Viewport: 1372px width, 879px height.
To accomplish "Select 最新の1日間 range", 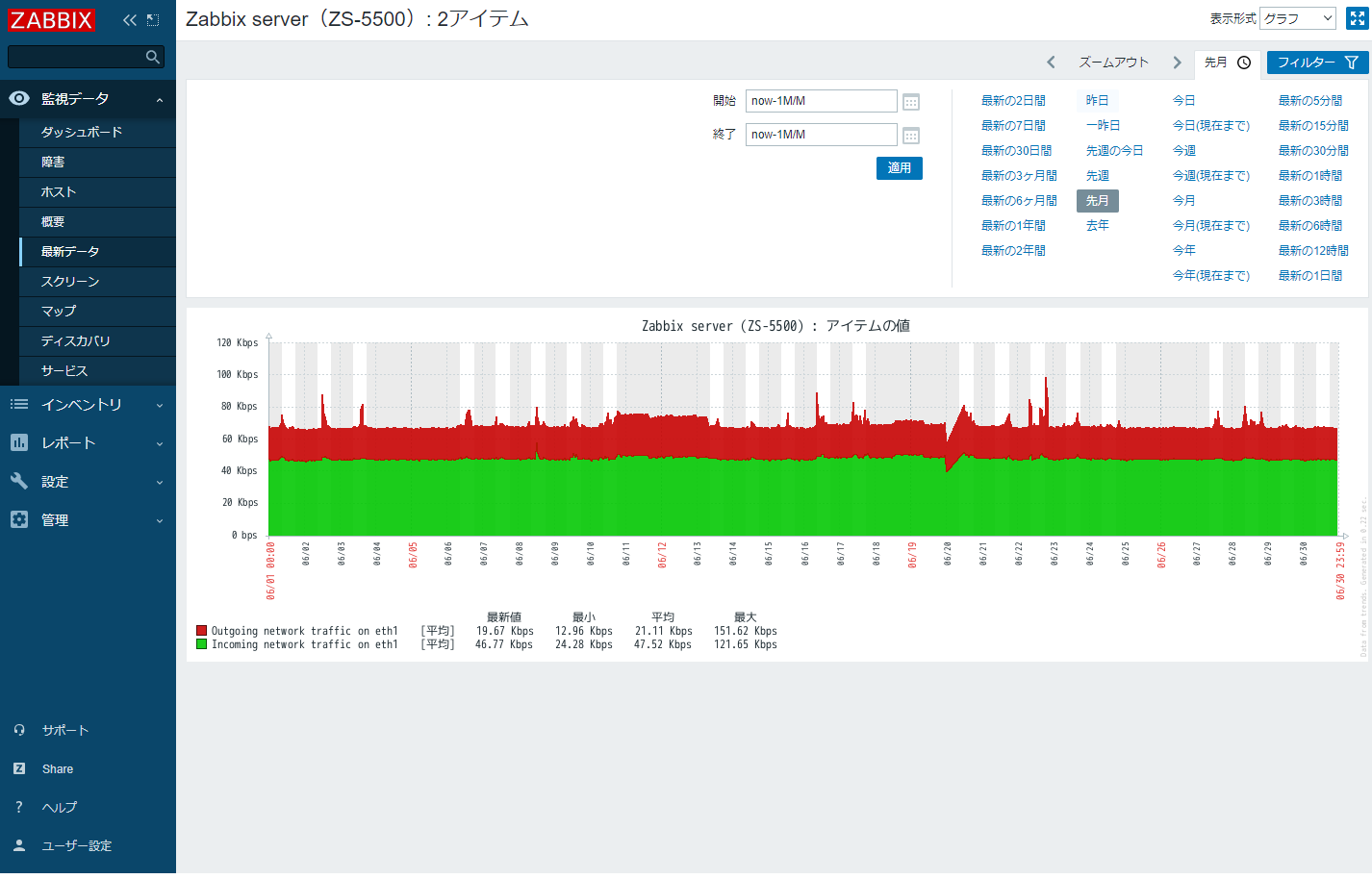I will click(x=1310, y=276).
